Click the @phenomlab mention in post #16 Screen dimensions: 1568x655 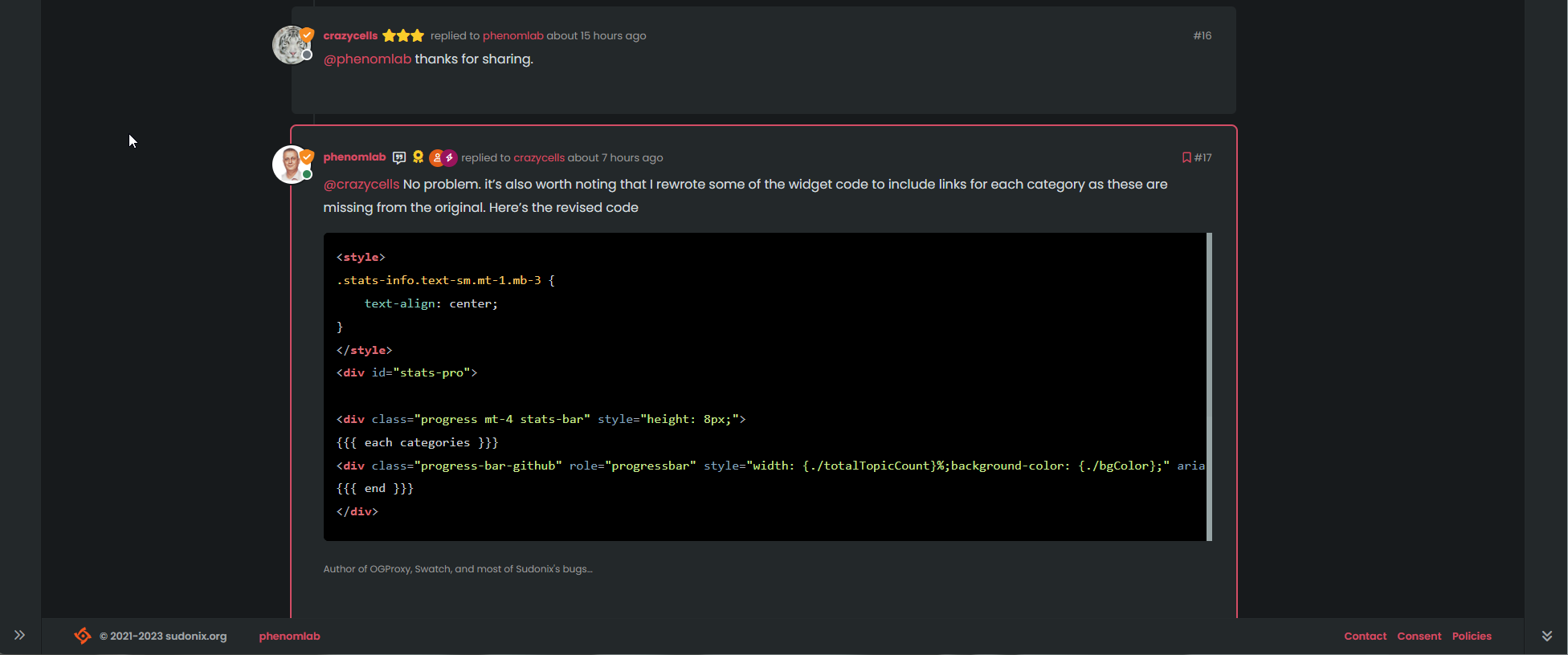tap(367, 59)
